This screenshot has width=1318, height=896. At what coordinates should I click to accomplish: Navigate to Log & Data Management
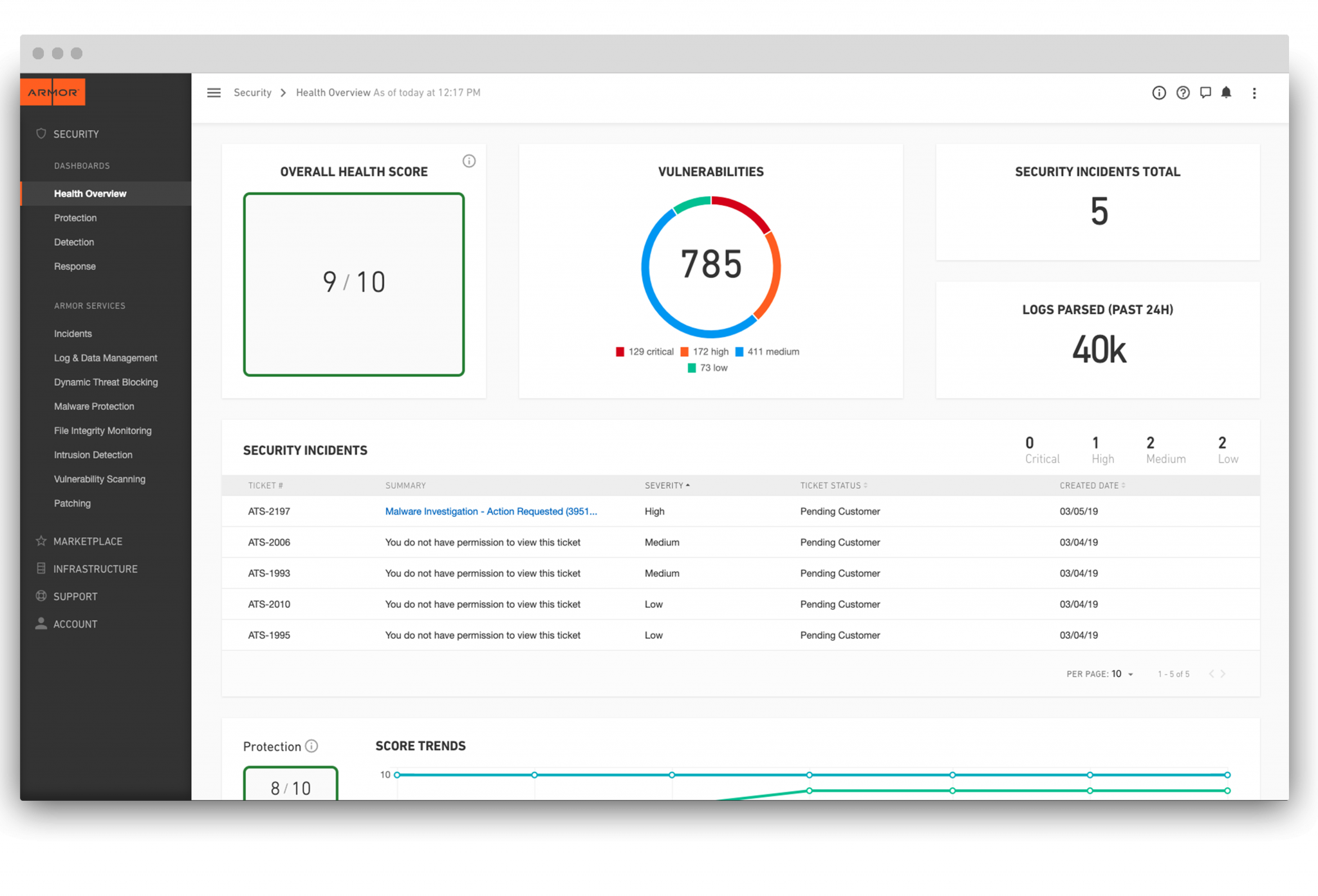pyautogui.click(x=105, y=357)
